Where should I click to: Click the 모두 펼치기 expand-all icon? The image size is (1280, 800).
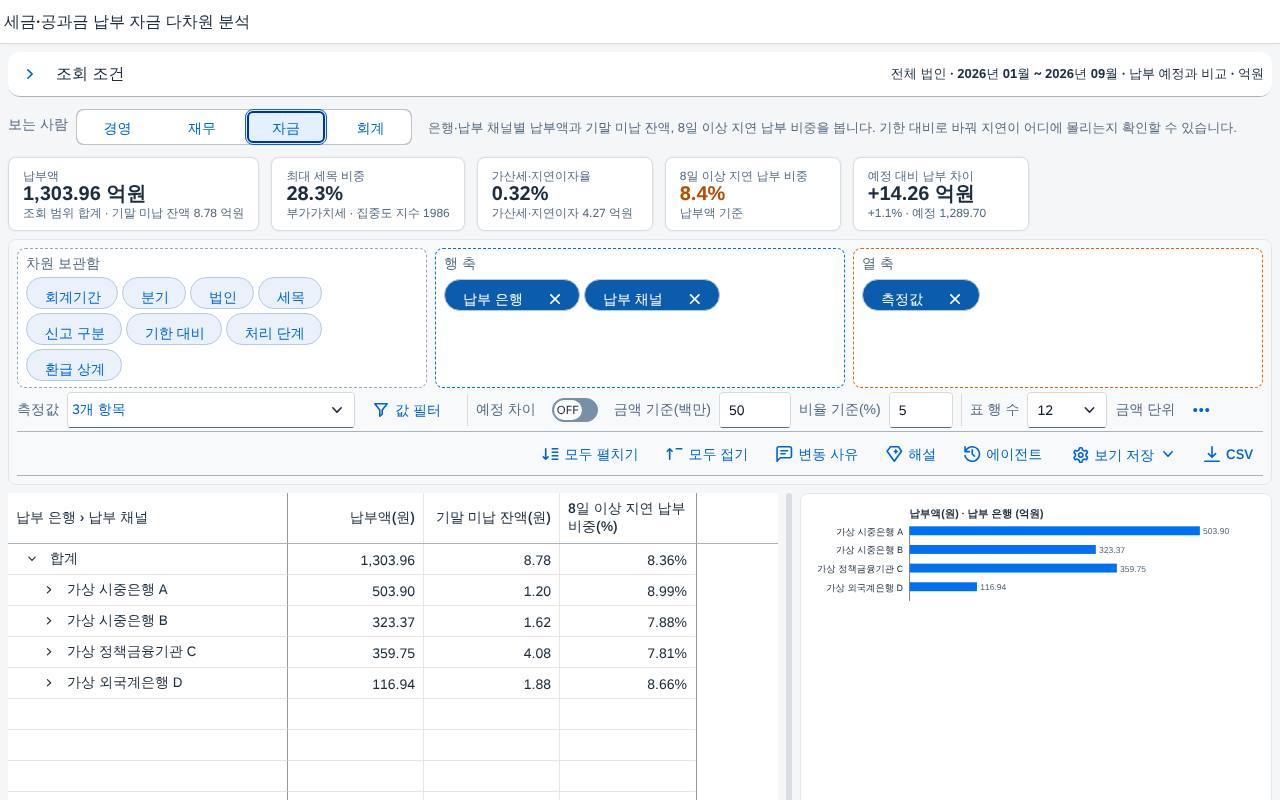click(550, 454)
